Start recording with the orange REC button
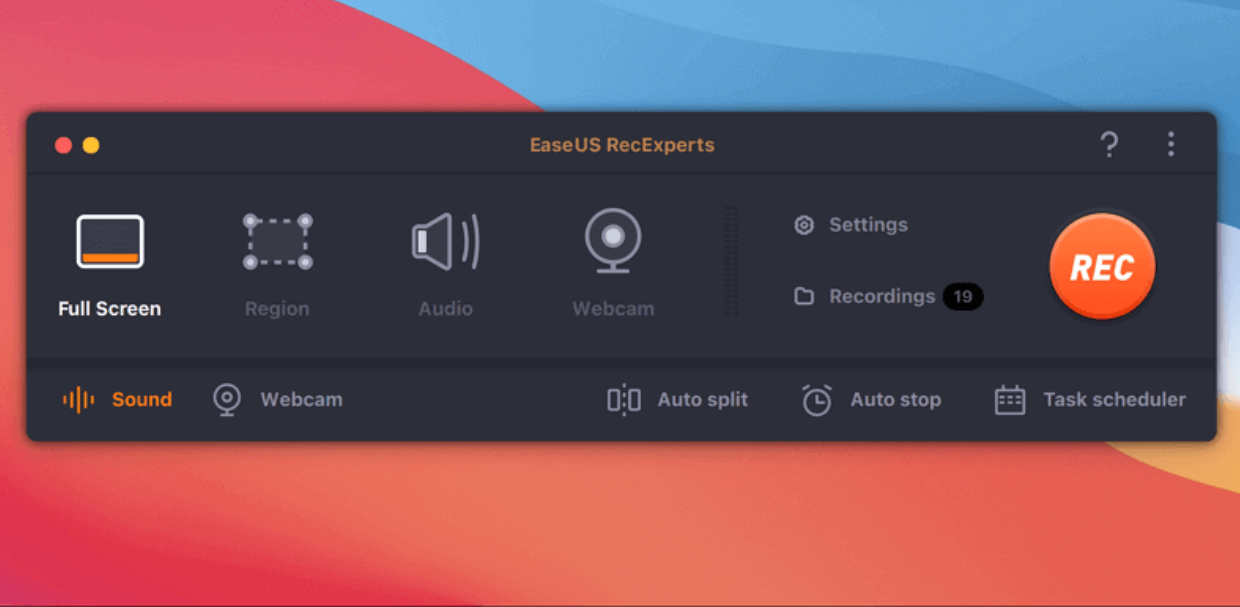The image size is (1240, 607). pyautogui.click(x=1102, y=267)
